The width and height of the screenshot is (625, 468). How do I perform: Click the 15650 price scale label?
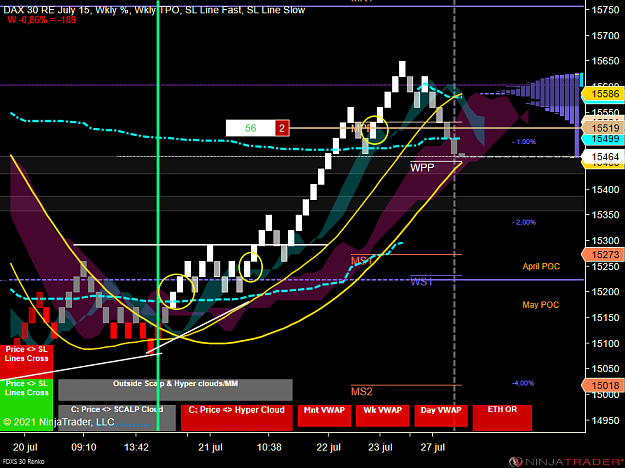pos(605,61)
